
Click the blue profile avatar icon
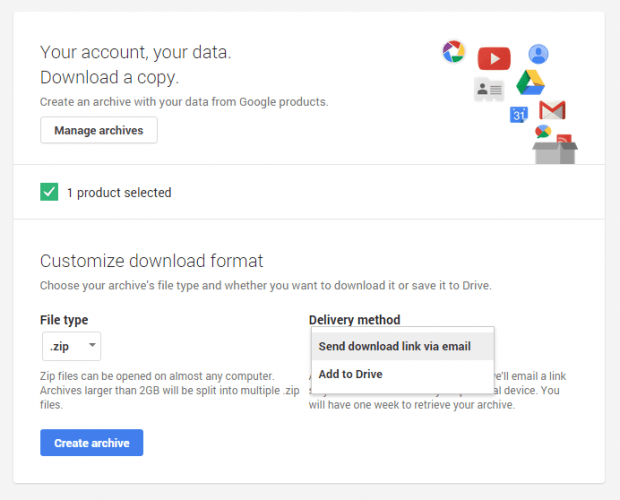coord(538,54)
